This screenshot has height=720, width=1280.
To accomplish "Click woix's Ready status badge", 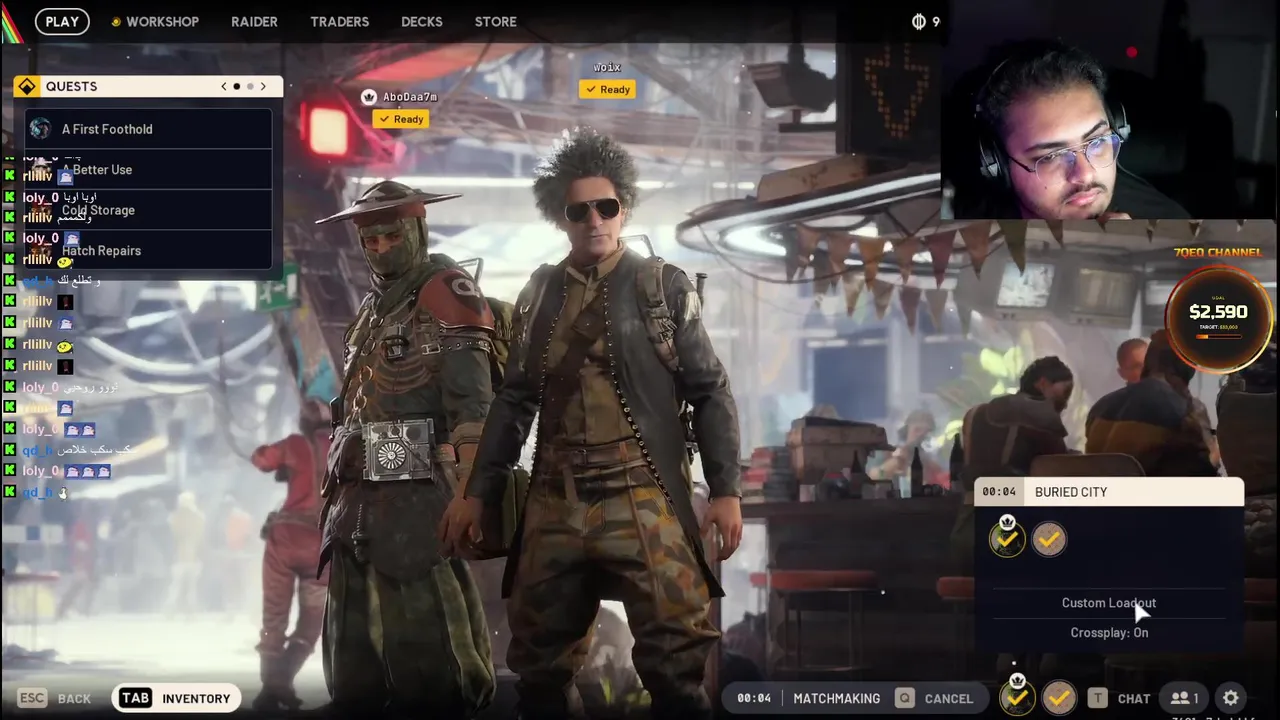I will click(x=608, y=89).
